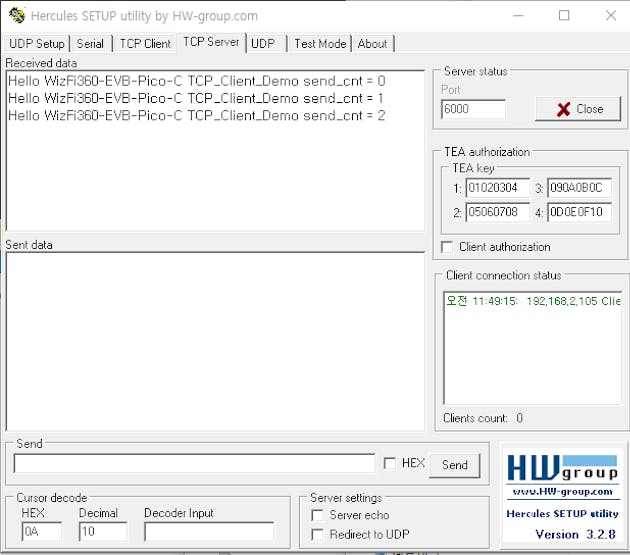Toggle the Server echo checkbox

(x=317, y=515)
